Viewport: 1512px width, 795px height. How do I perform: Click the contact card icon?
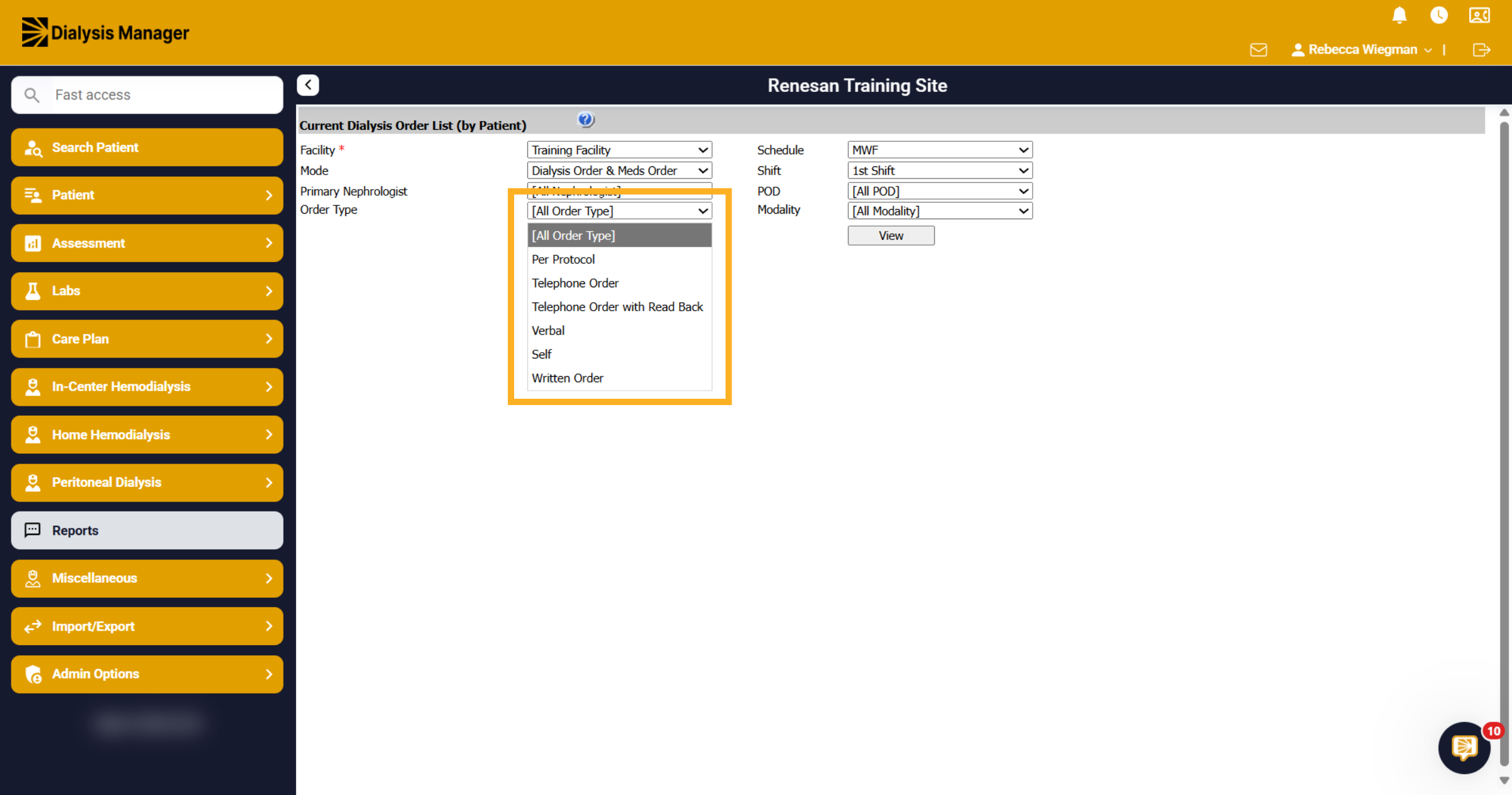(1479, 15)
